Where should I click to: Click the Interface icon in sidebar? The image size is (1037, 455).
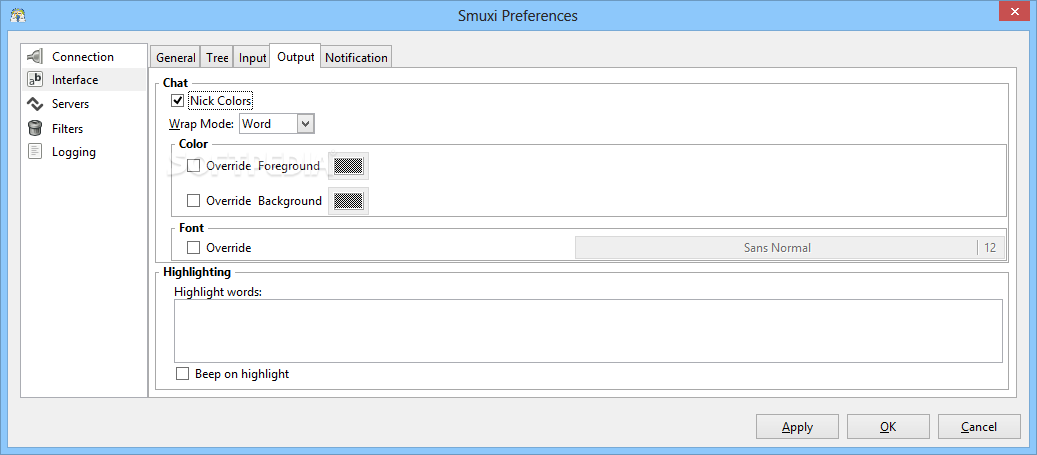pyautogui.click(x=35, y=80)
